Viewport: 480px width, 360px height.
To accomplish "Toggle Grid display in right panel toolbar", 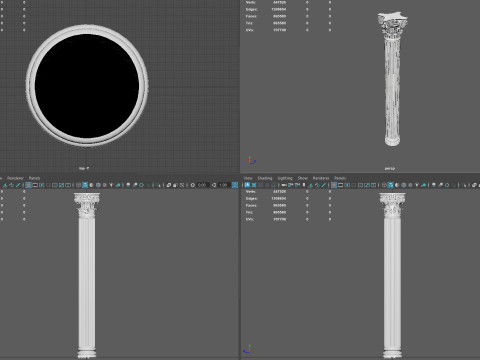I will [334, 185].
